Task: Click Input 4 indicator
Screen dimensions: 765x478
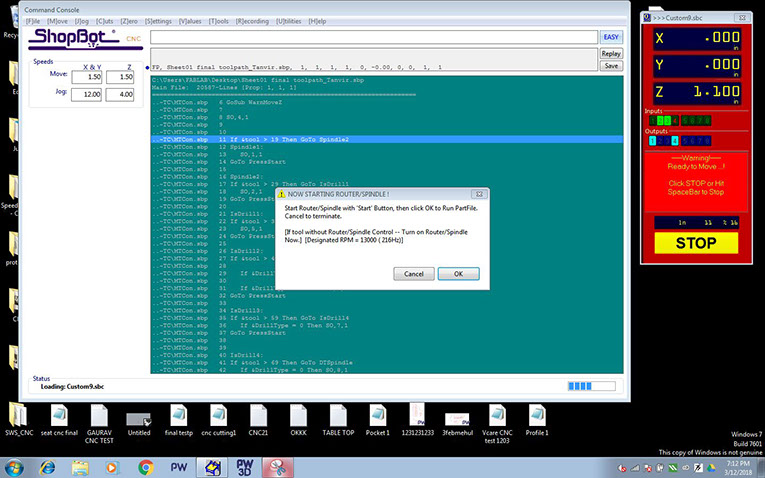Action: pyautogui.click(x=675, y=120)
